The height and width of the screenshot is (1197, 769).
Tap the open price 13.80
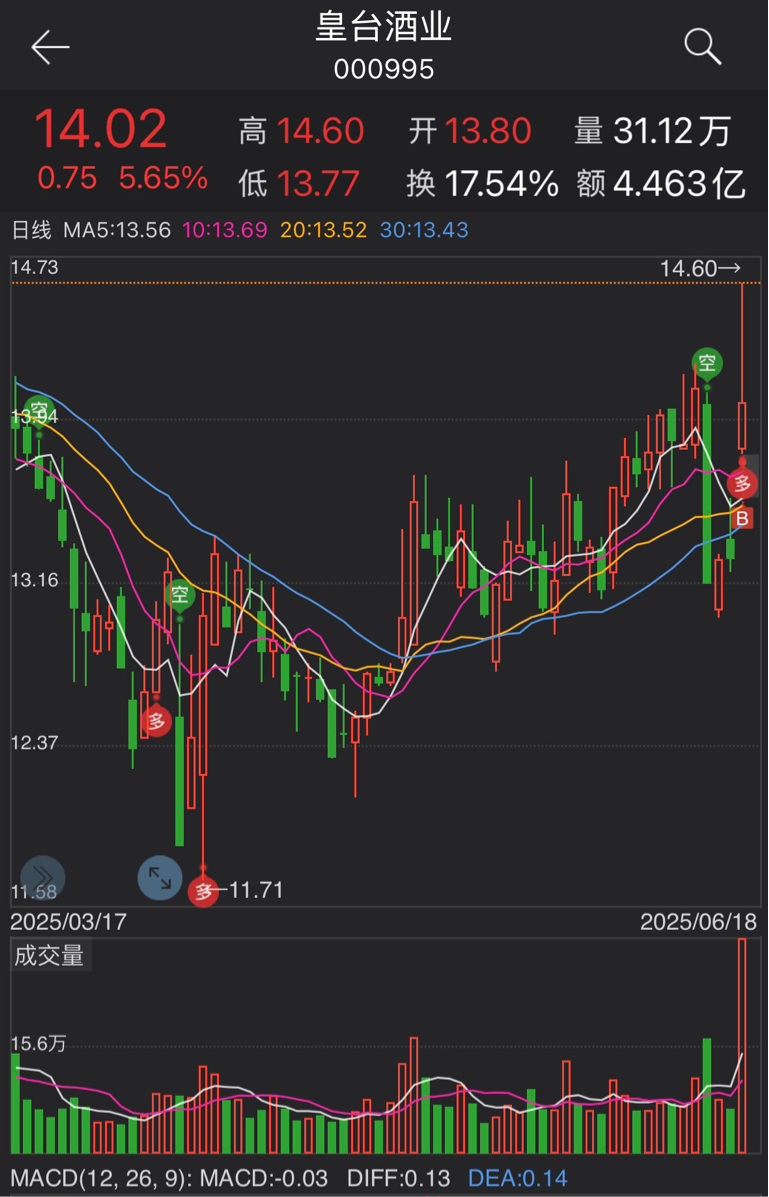coord(489,131)
